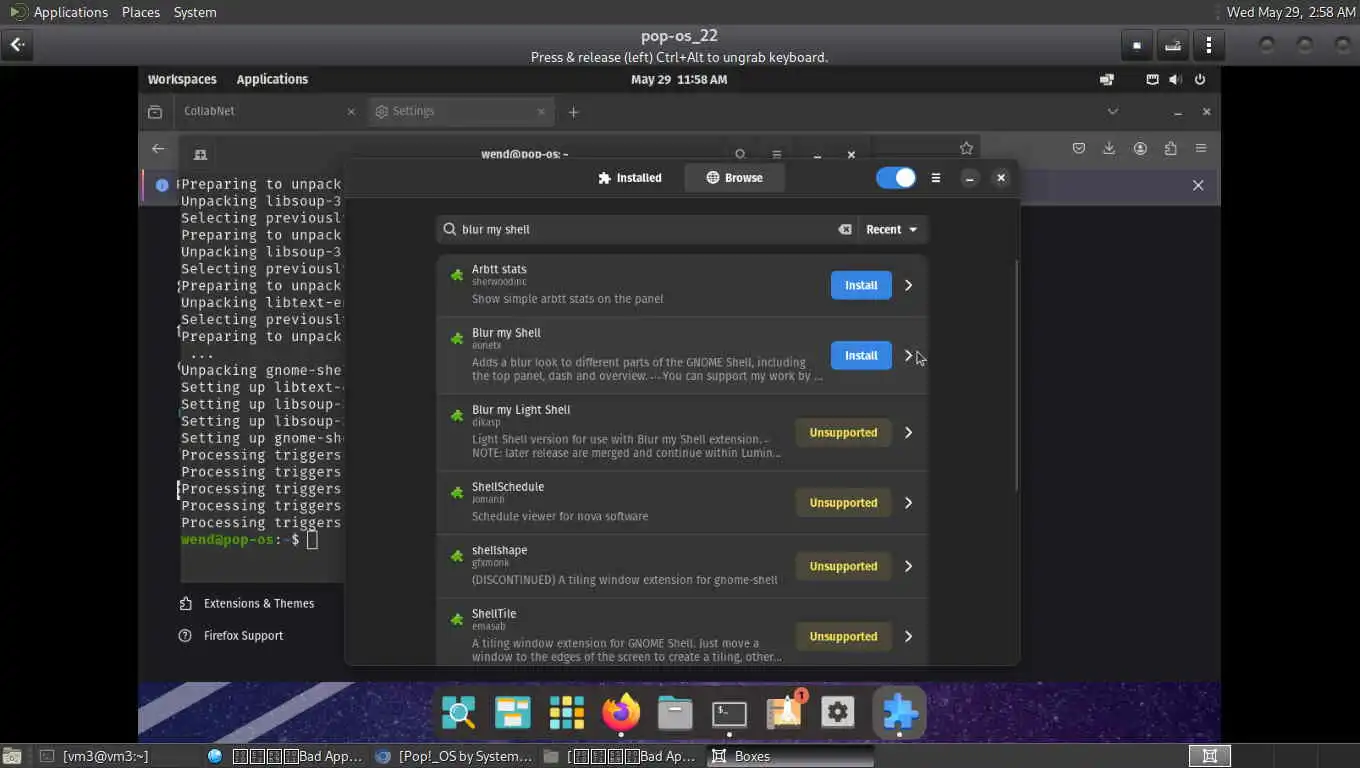The height and width of the screenshot is (768, 1360).
Task: Open the GNOME Applications menu
Action: tap(272, 79)
